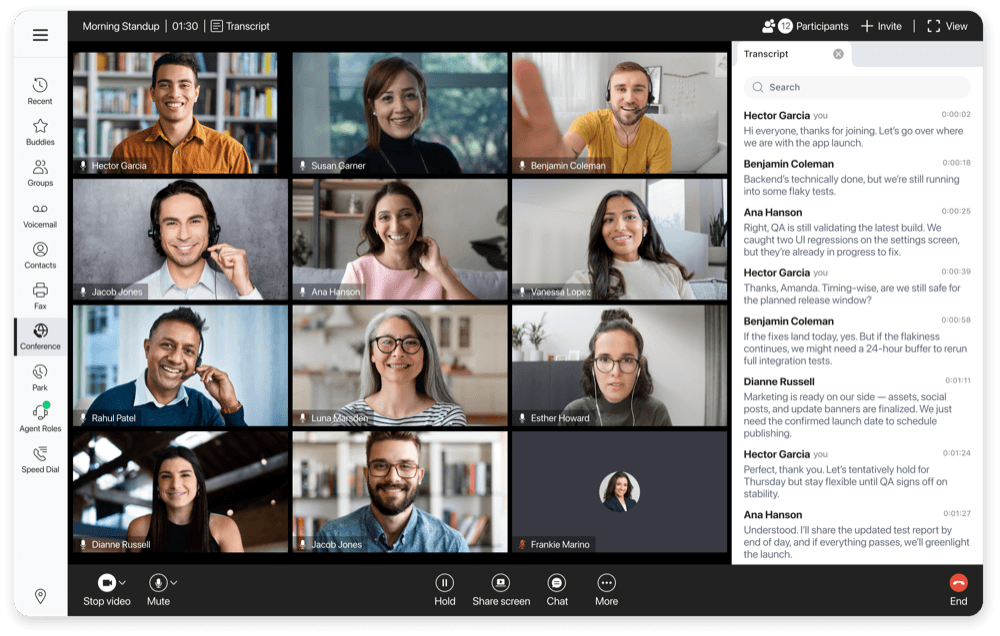Put the call on Hold
The image size is (1000, 636).
pos(444,582)
